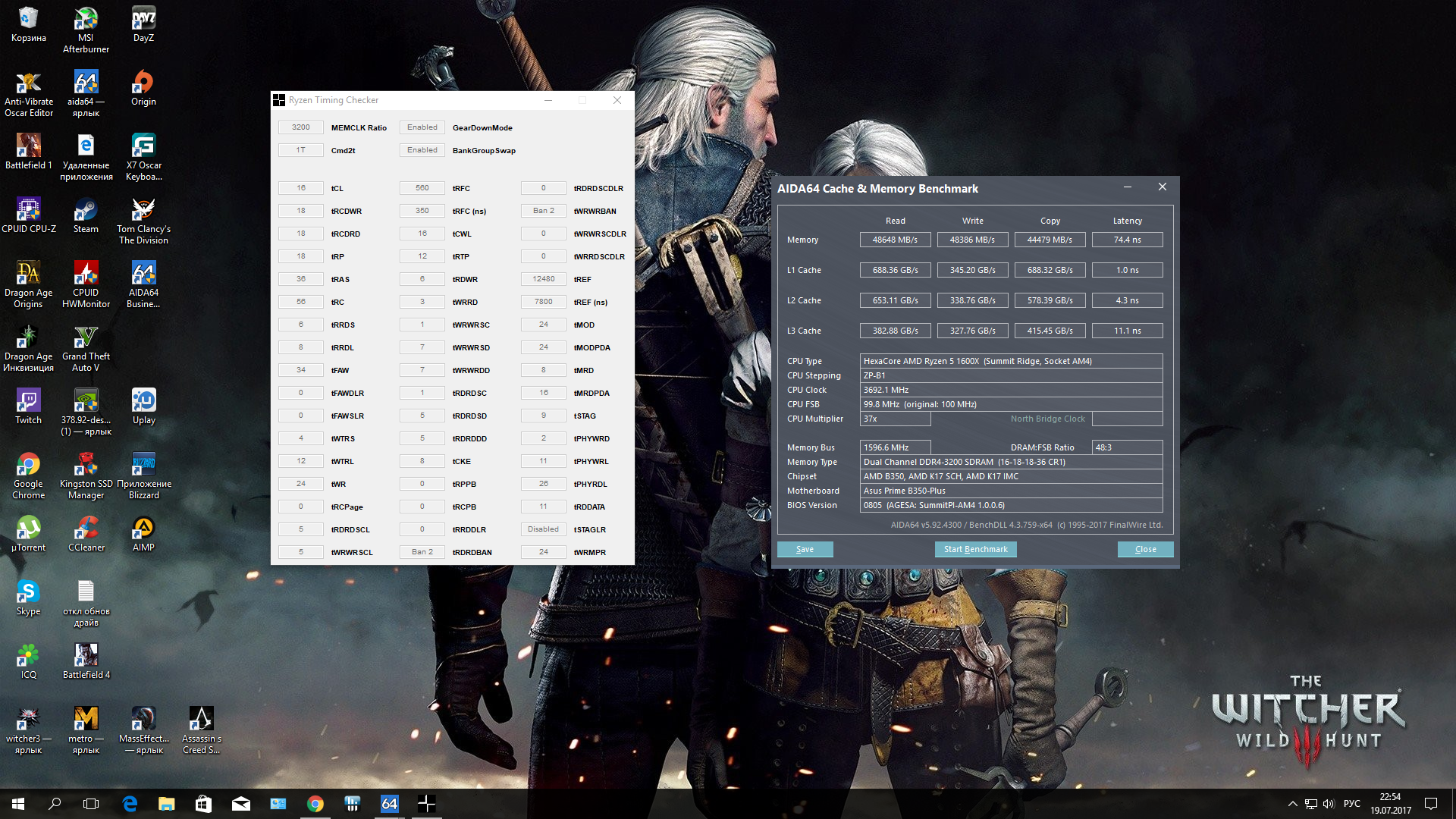Expand the hidden system tray icons
Image resolution: width=1456 pixels, height=819 pixels.
(x=1292, y=804)
